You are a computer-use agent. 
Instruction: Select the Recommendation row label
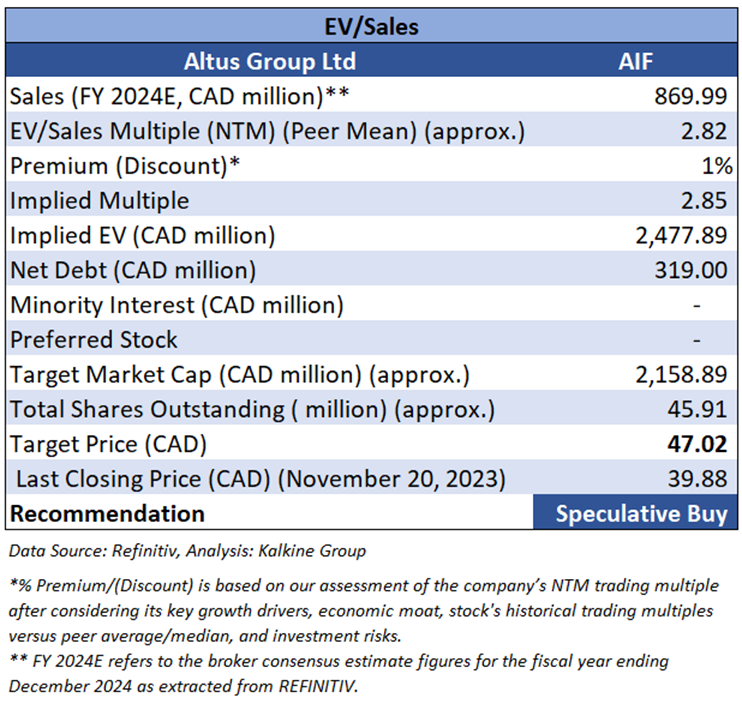pyautogui.click(x=107, y=514)
